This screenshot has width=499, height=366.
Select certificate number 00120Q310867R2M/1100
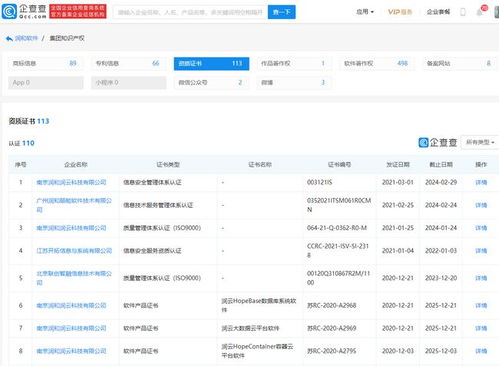click(338, 278)
